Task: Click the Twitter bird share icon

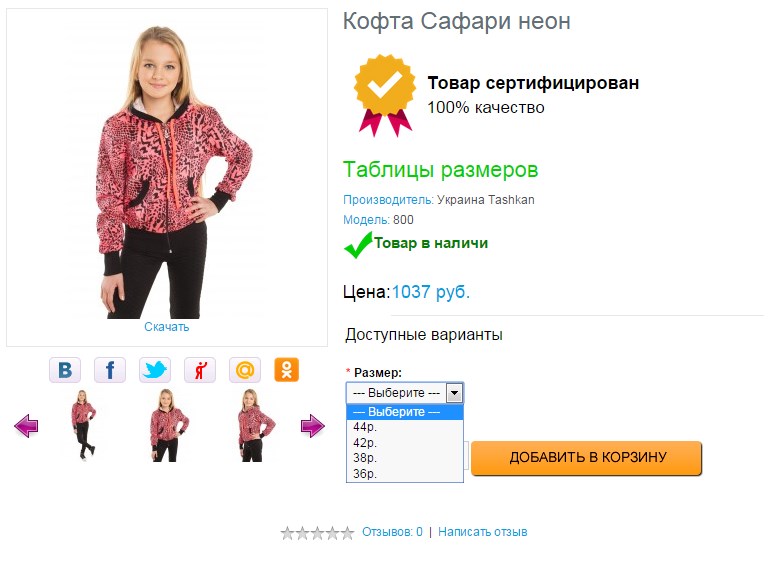Action: pos(155,370)
